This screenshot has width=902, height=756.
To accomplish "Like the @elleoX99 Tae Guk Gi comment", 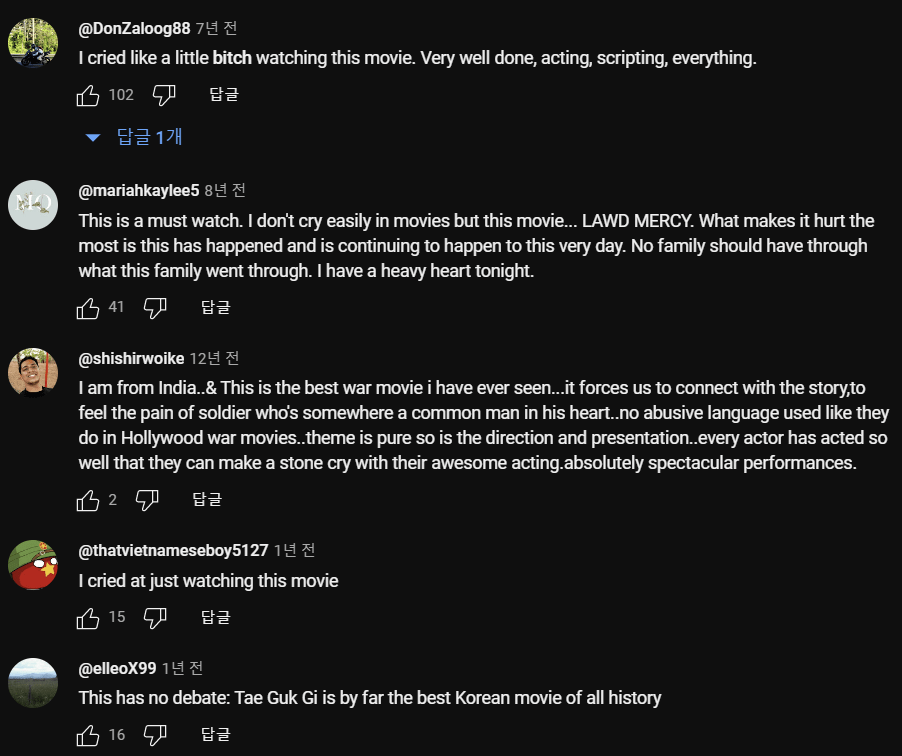I will 88,735.
